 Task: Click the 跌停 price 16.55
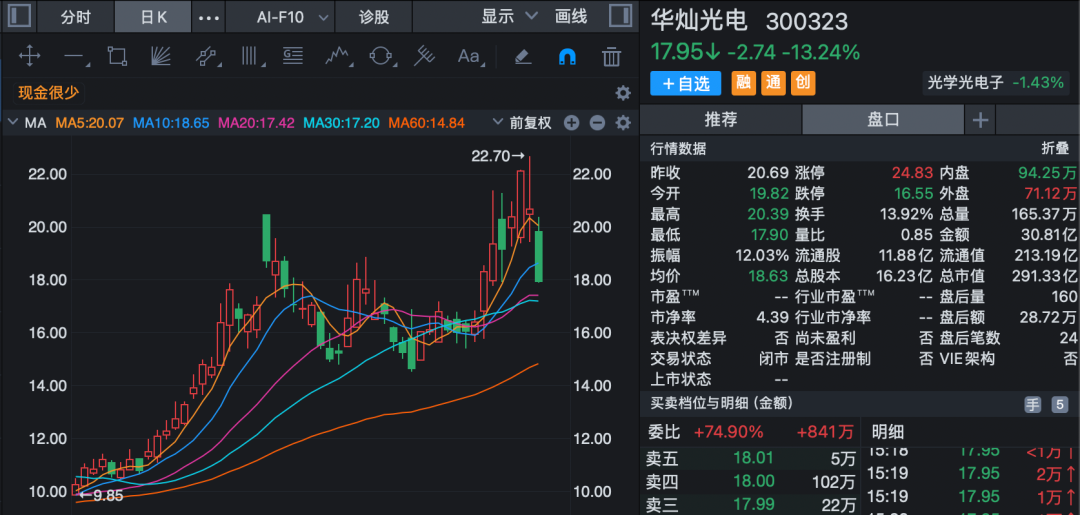pyautogui.click(x=912, y=193)
